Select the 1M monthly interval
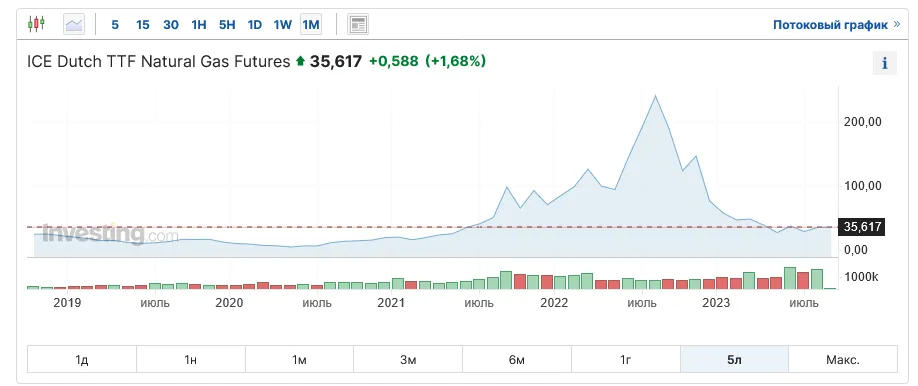The width and height of the screenshot is (918, 386). coord(311,24)
